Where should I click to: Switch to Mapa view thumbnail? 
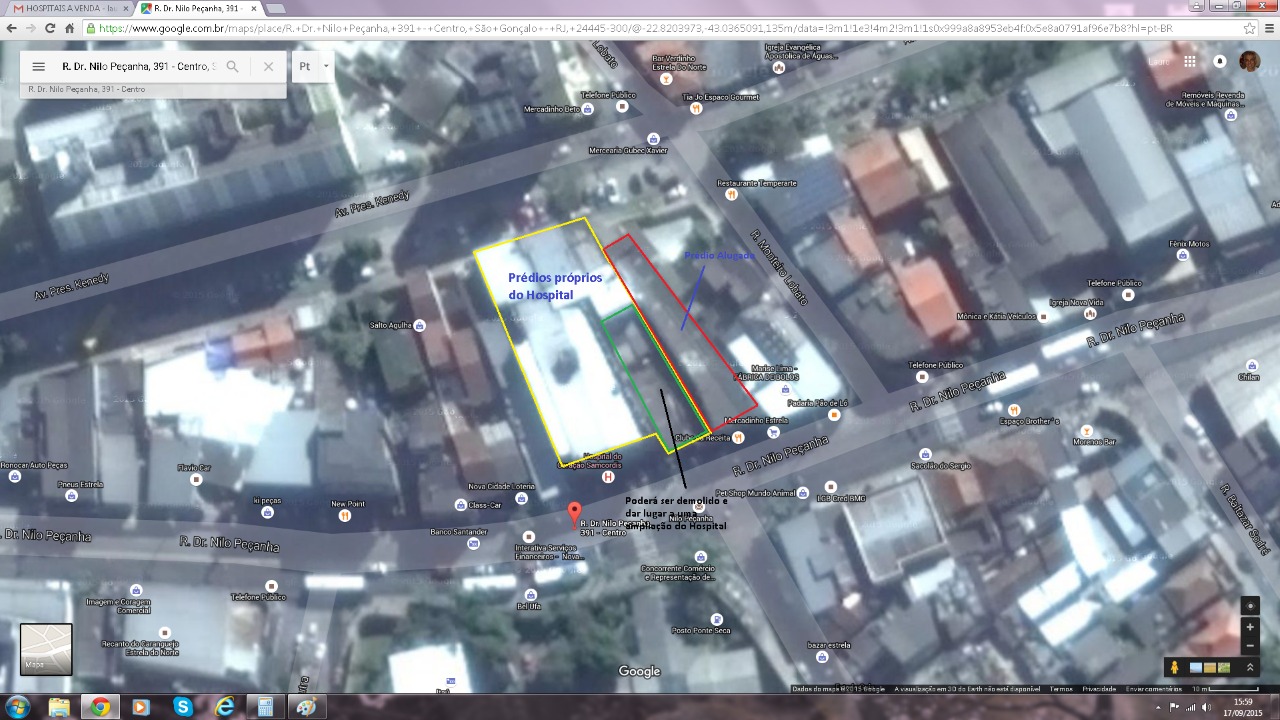pyautogui.click(x=46, y=649)
